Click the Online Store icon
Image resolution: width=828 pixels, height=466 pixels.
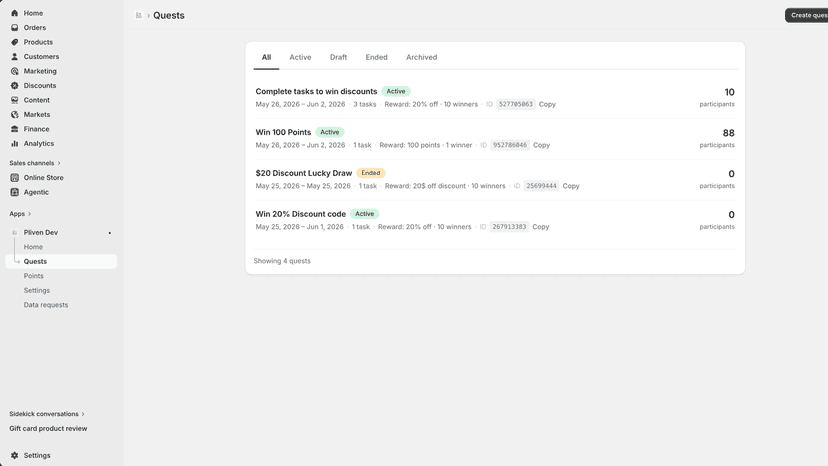point(14,178)
